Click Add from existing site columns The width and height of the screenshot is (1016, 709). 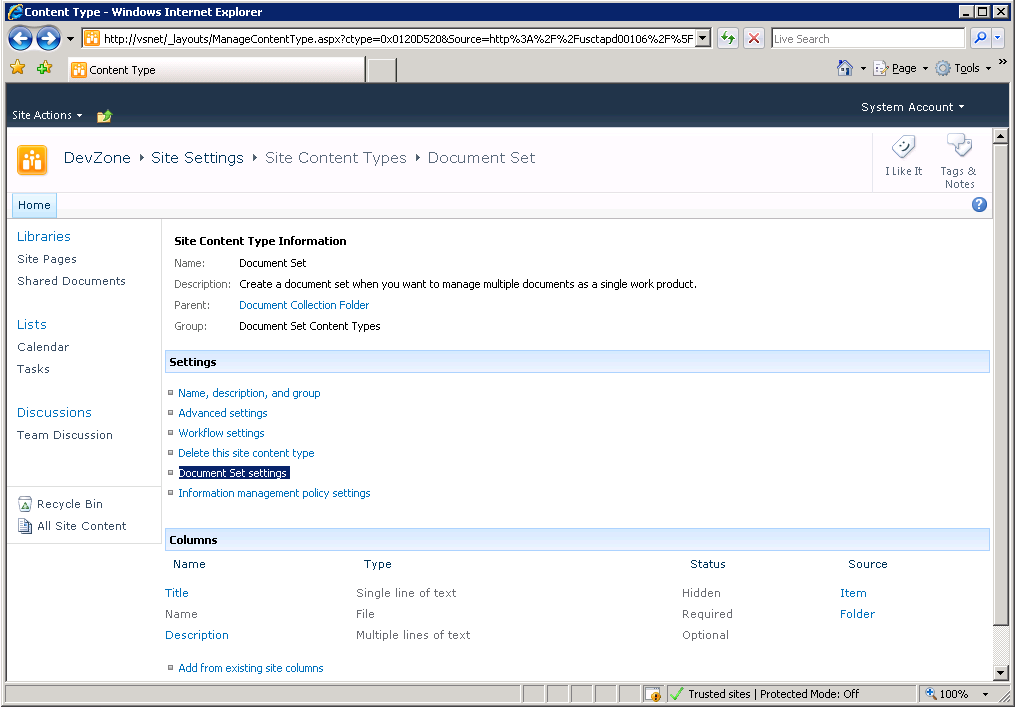point(250,667)
